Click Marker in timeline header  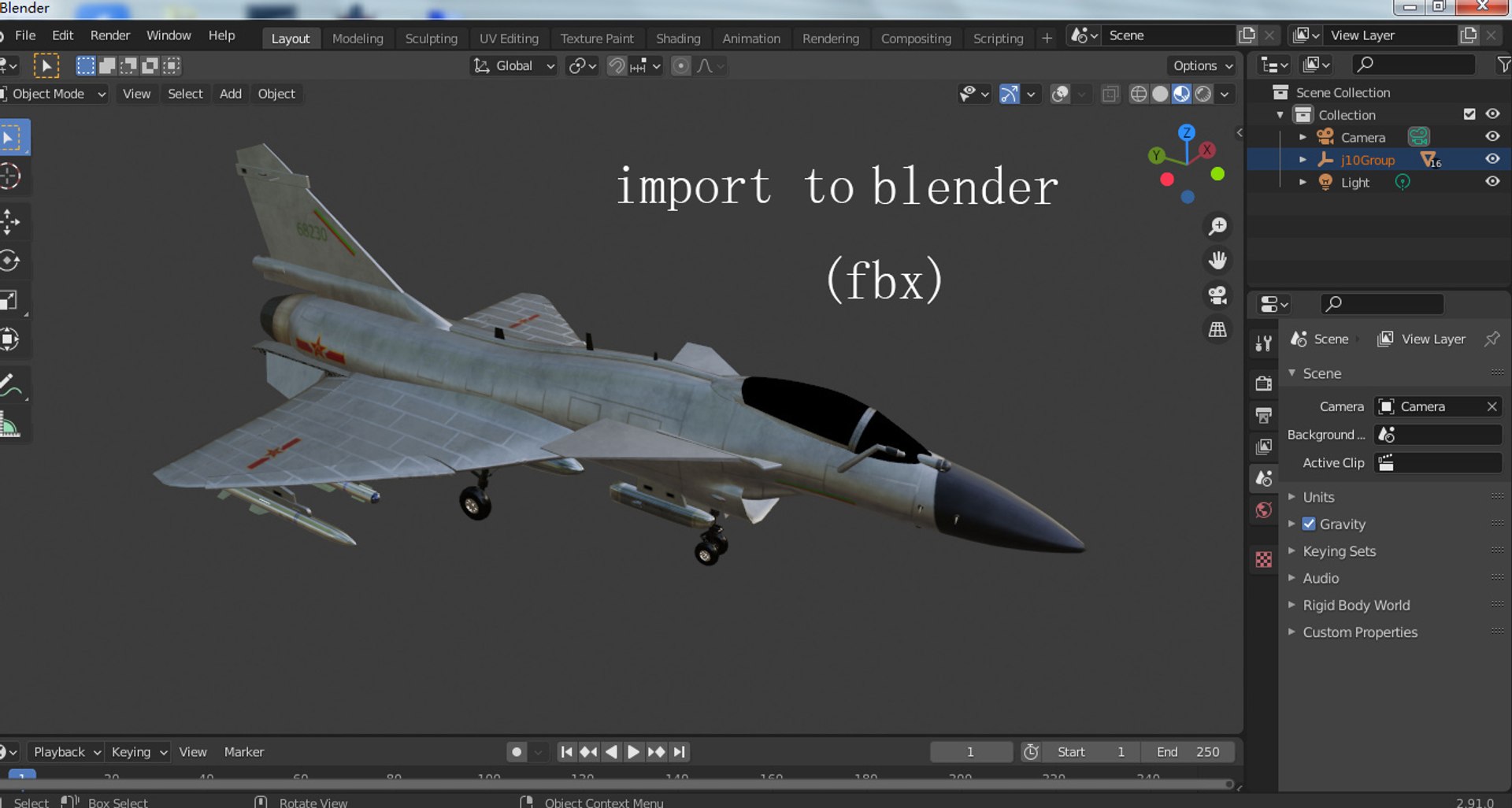tap(244, 752)
